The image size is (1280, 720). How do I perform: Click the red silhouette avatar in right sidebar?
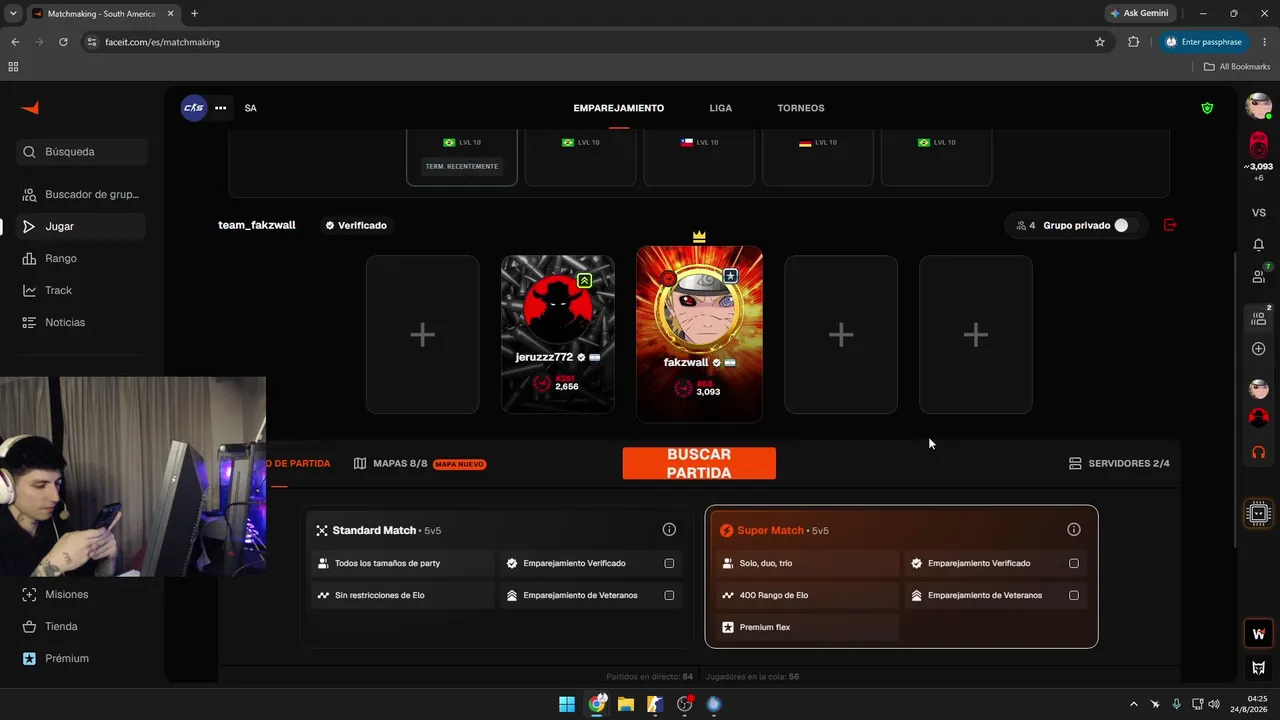(1259, 418)
